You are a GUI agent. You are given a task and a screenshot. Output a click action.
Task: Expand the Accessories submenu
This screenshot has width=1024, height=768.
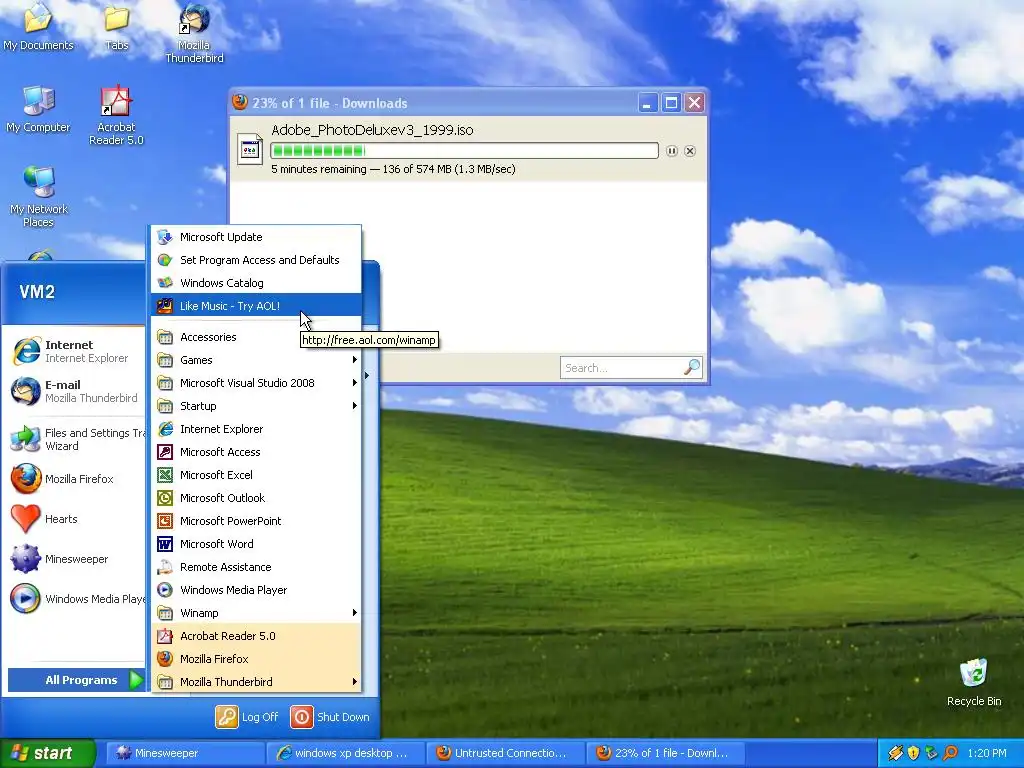click(256, 337)
